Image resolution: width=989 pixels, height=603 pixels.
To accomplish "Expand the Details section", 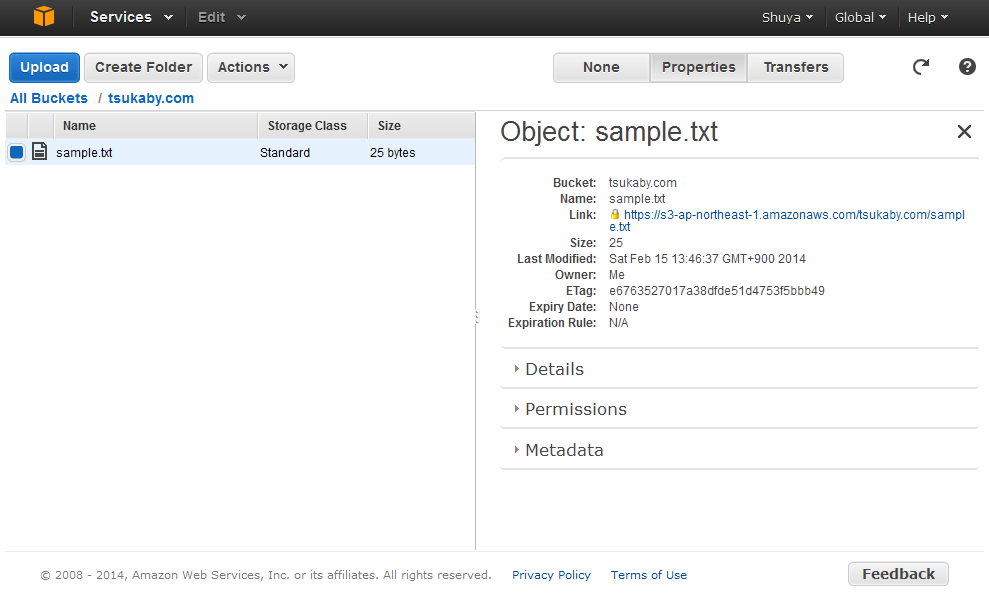I will pyautogui.click(x=554, y=369).
